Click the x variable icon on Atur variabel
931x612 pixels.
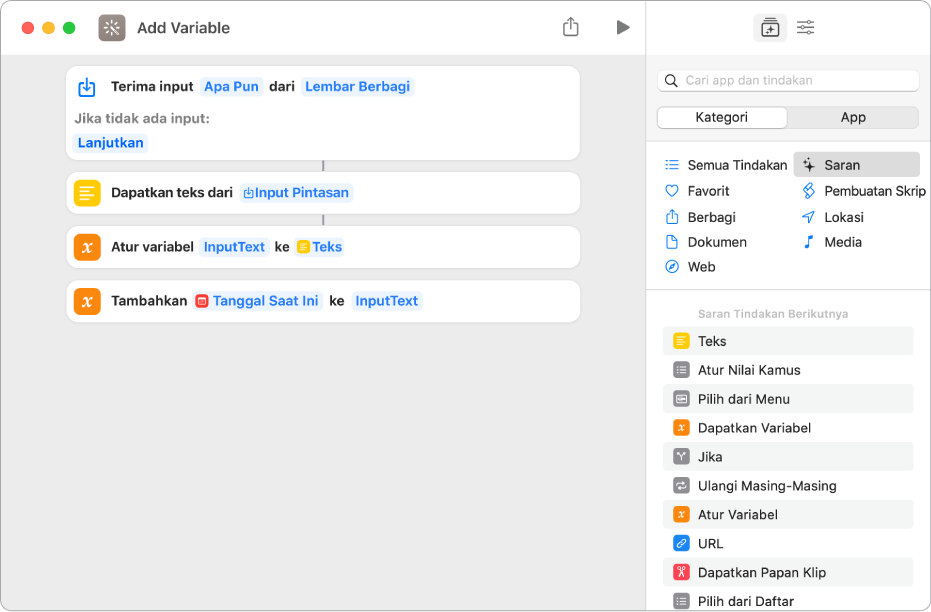87,247
